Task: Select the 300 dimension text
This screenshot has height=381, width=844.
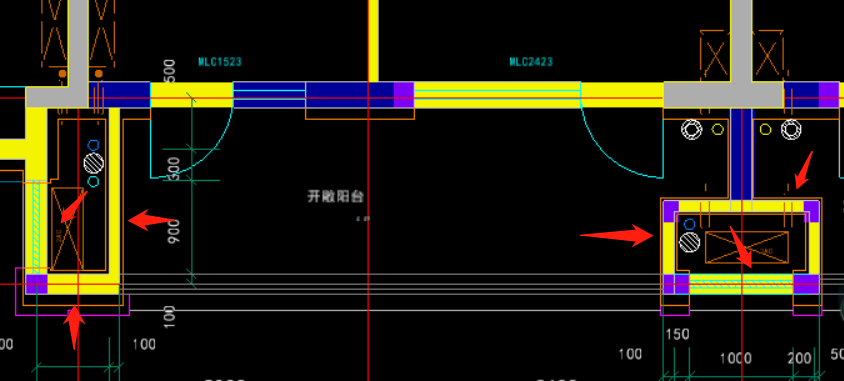Action: pyautogui.click(x=173, y=169)
